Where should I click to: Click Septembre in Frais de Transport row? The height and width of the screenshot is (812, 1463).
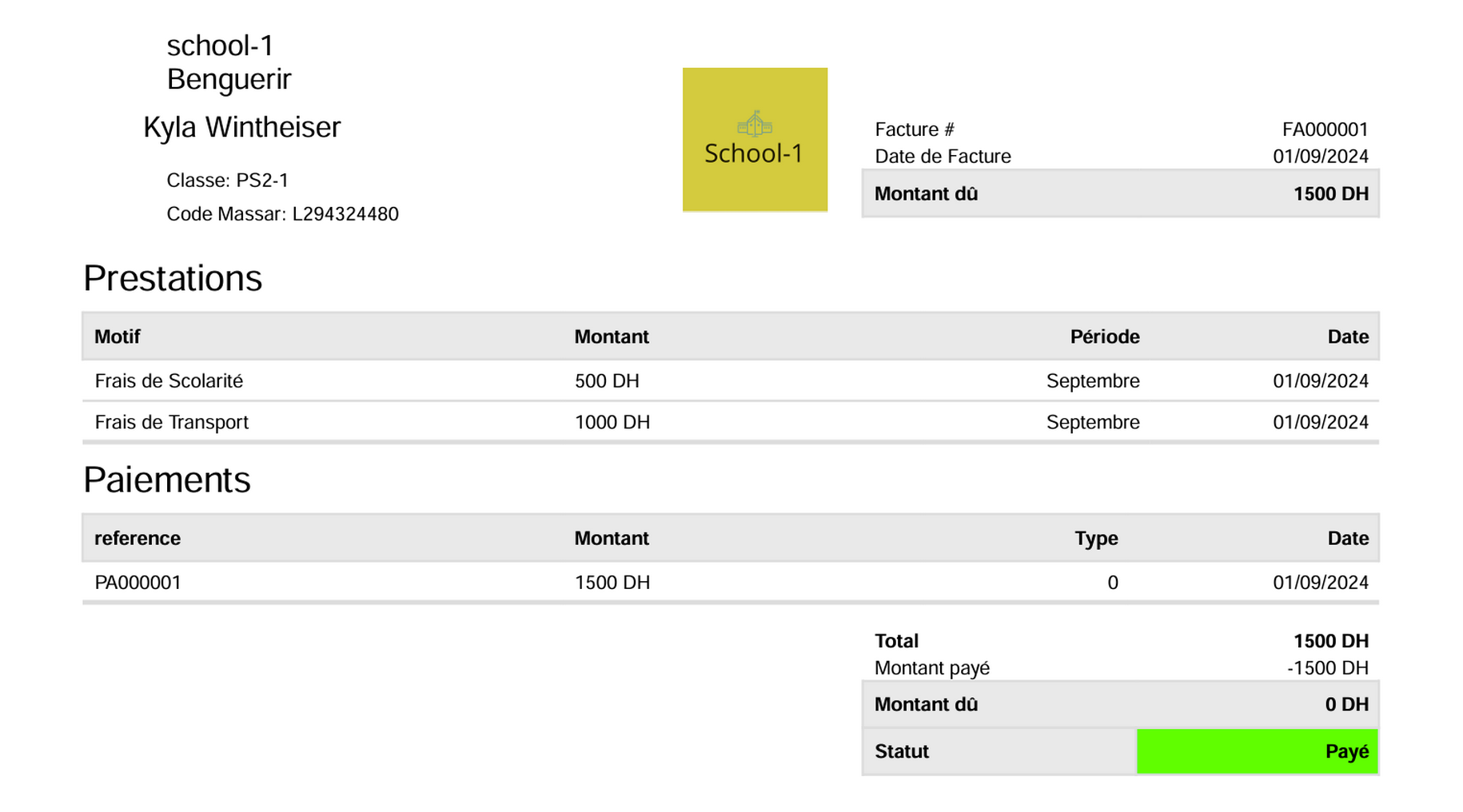[1093, 422]
